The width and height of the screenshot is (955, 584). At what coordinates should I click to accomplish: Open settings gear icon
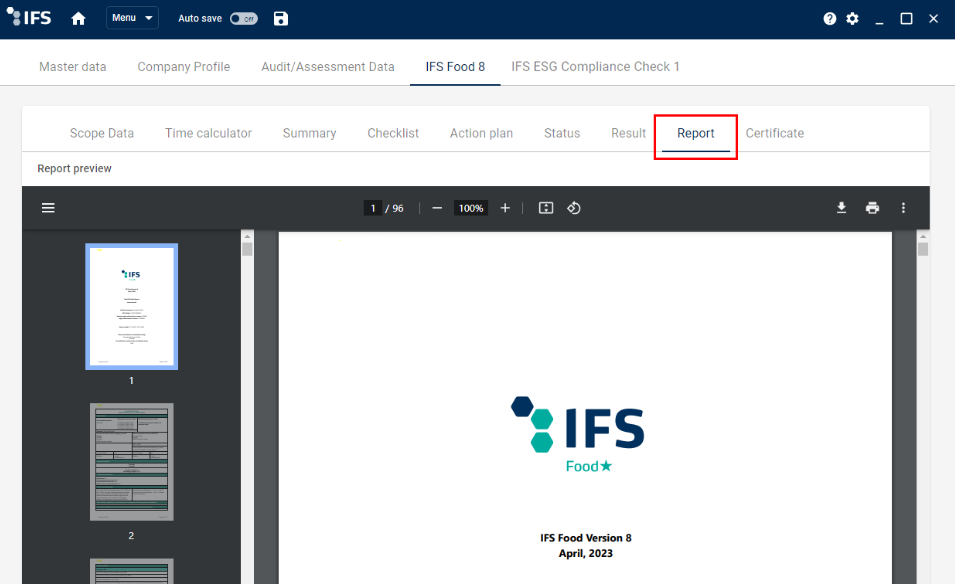[x=852, y=19]
